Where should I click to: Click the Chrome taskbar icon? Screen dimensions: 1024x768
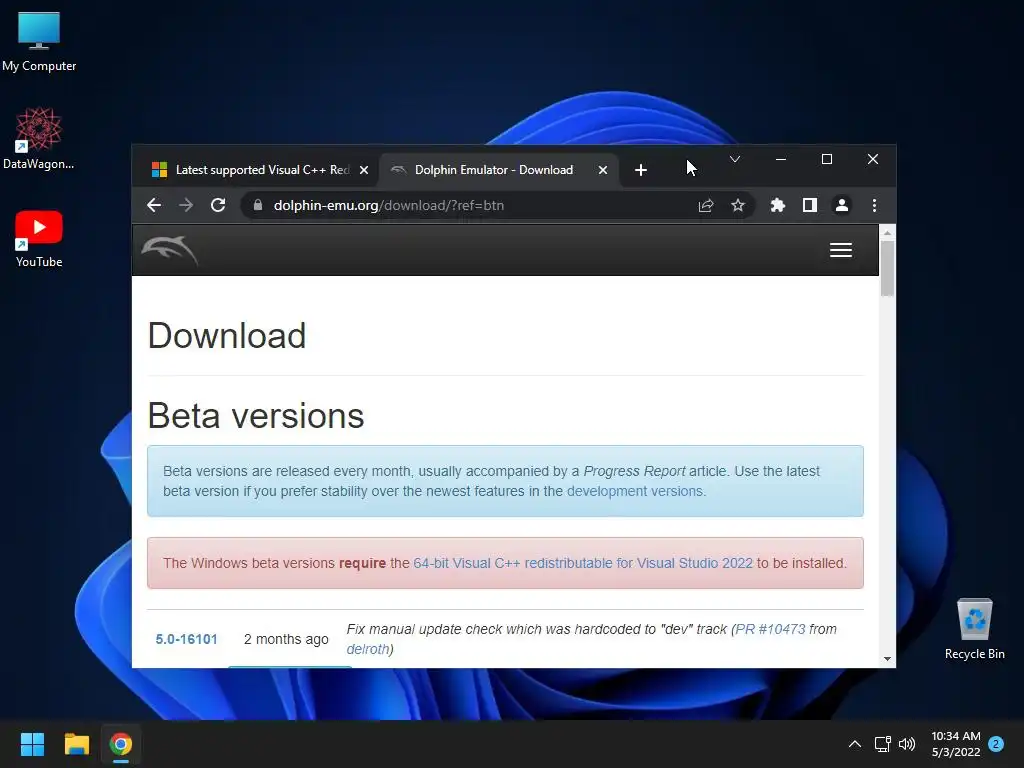tap(121, 744)
